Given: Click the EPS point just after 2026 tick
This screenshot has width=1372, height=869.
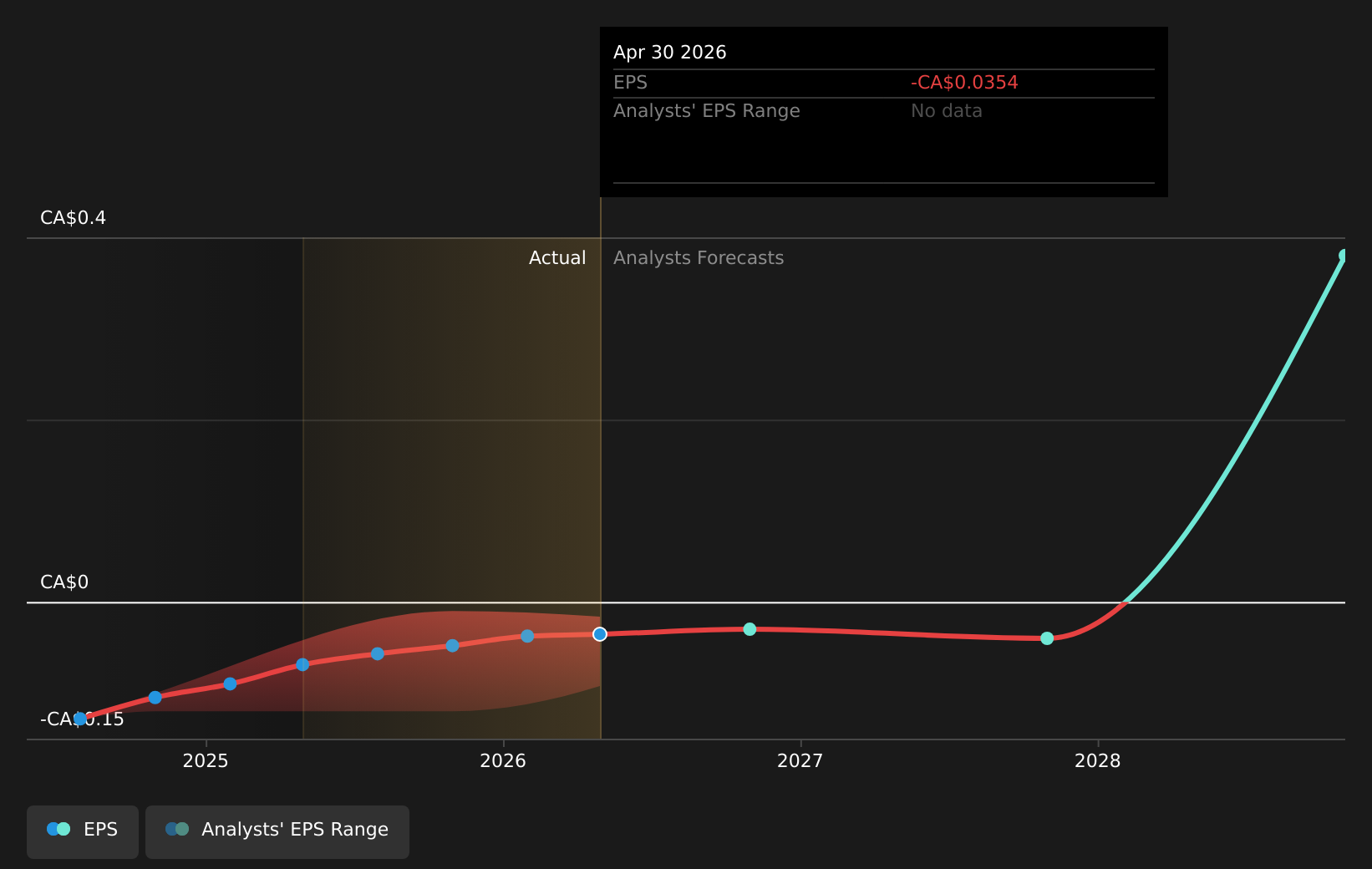Looking at the screenshot, I should 527,636.
